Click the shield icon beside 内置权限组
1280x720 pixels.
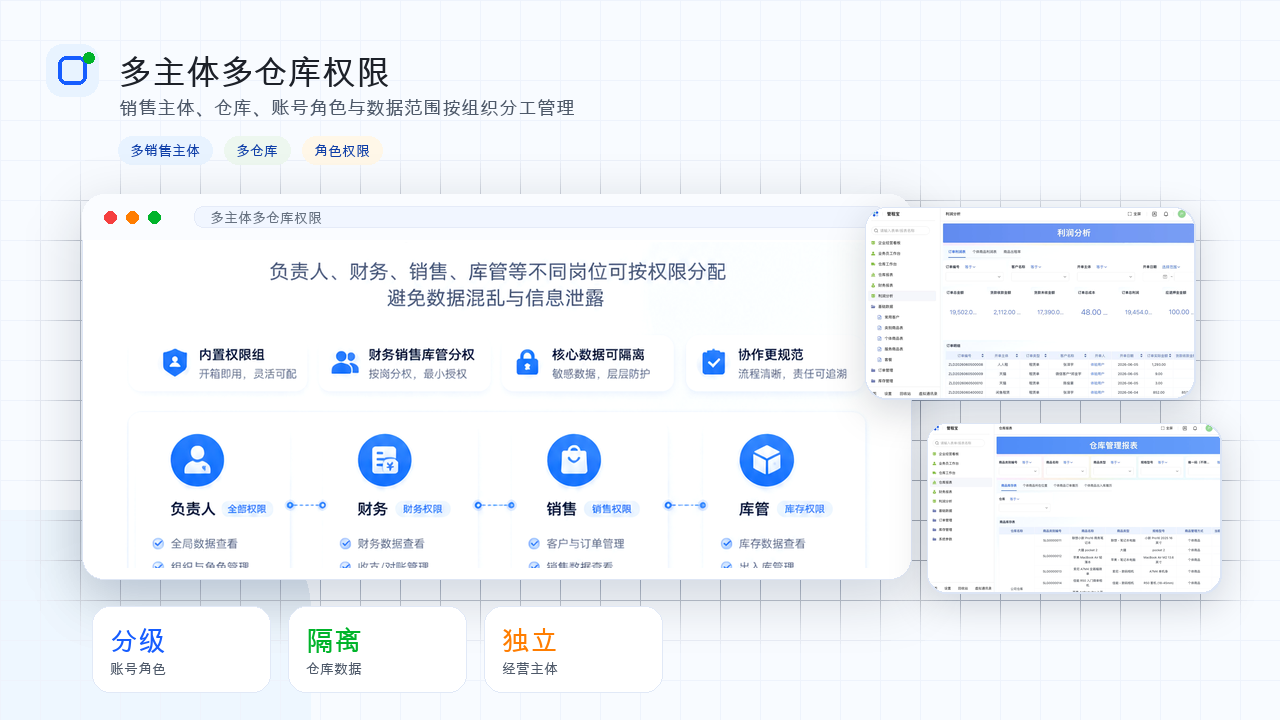pyautogui.click(x=175, y=362)
